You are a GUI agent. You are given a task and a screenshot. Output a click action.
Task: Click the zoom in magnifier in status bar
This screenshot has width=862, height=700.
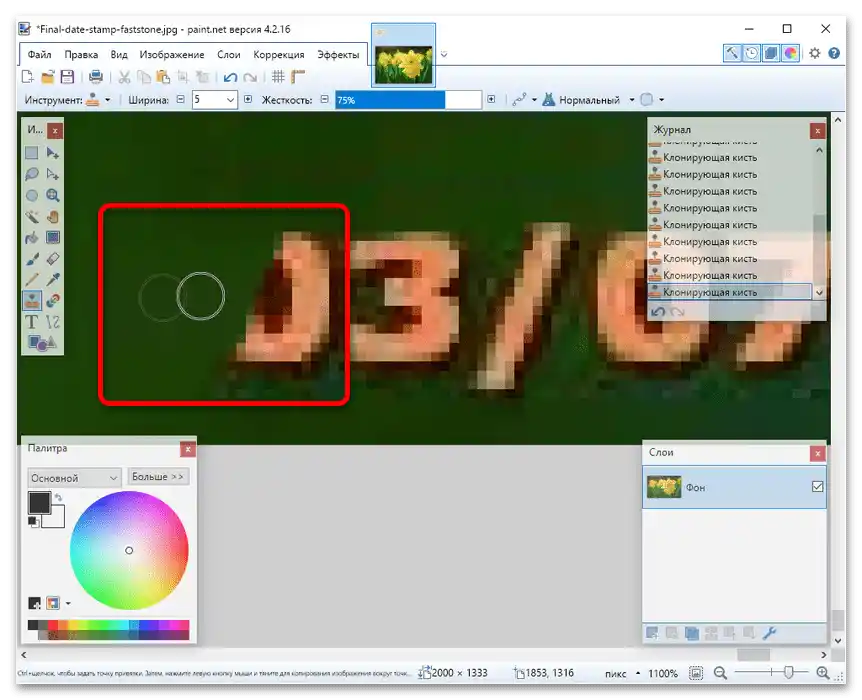point(823,673)
